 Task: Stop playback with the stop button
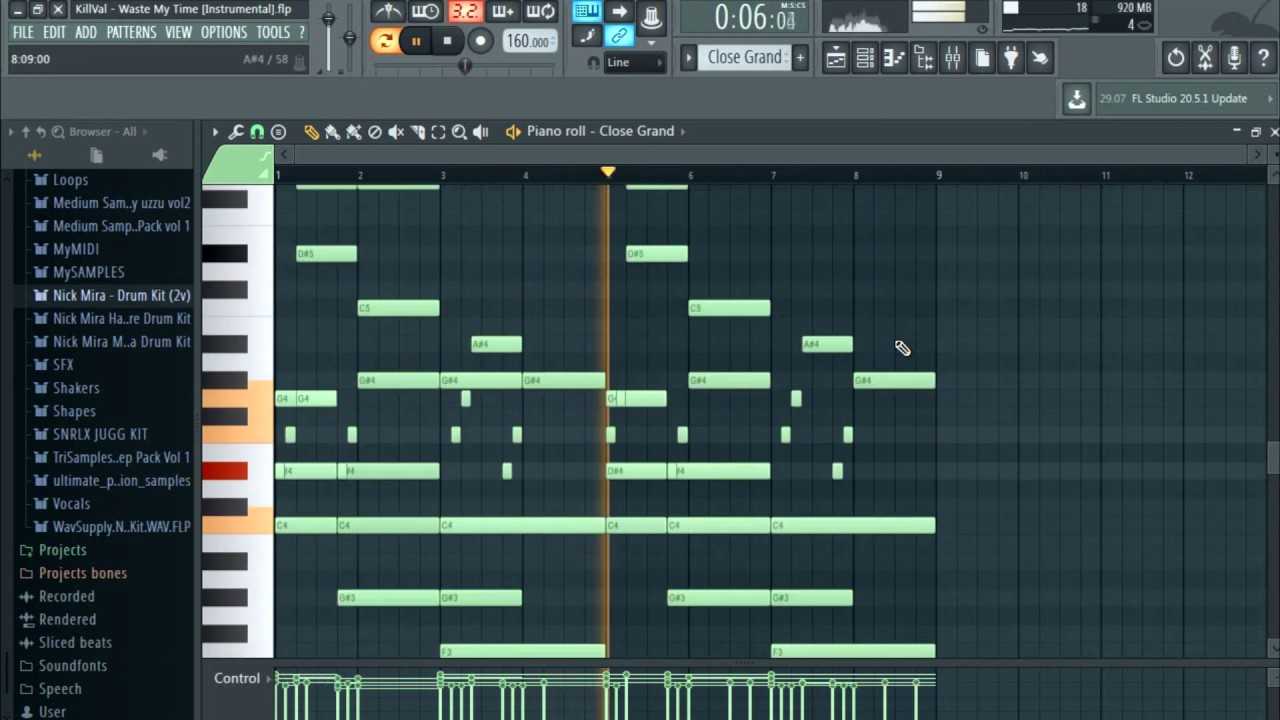[448, 41]
